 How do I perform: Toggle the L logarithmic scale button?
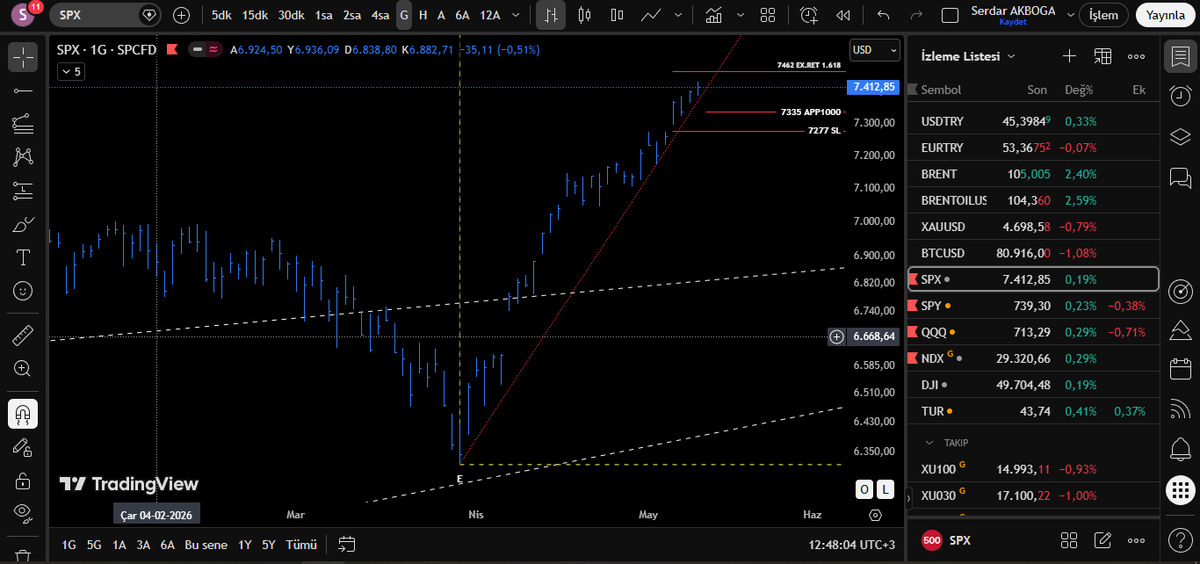pos(886,489)
